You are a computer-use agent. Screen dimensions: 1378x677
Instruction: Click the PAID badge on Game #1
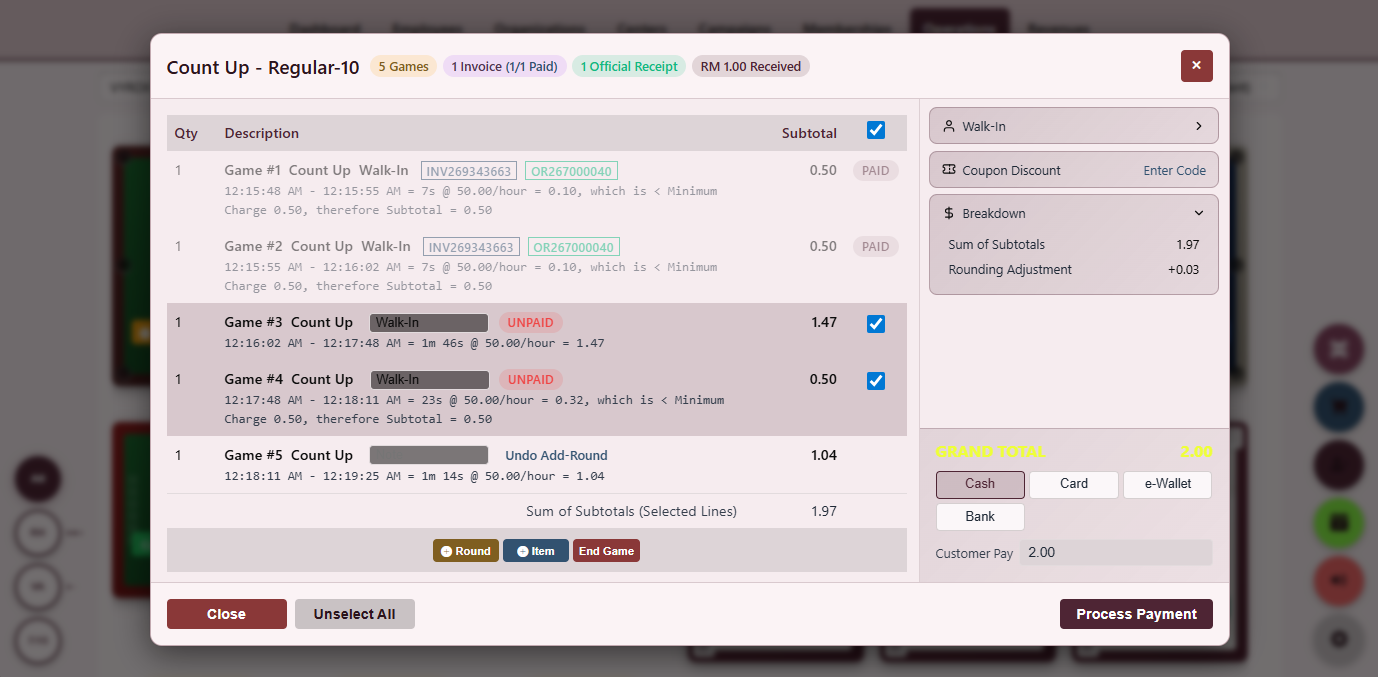(875, 171)
